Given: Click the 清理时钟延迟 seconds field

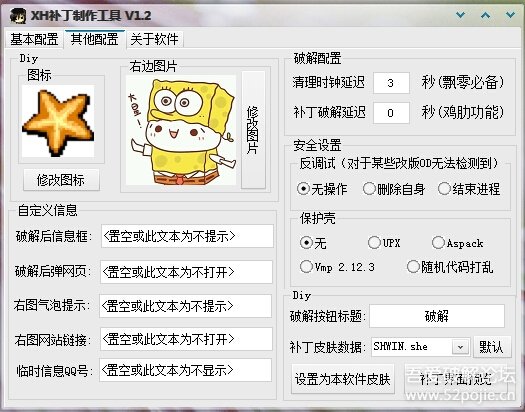Looking at the screenshot, I should (x=391, y=83).
